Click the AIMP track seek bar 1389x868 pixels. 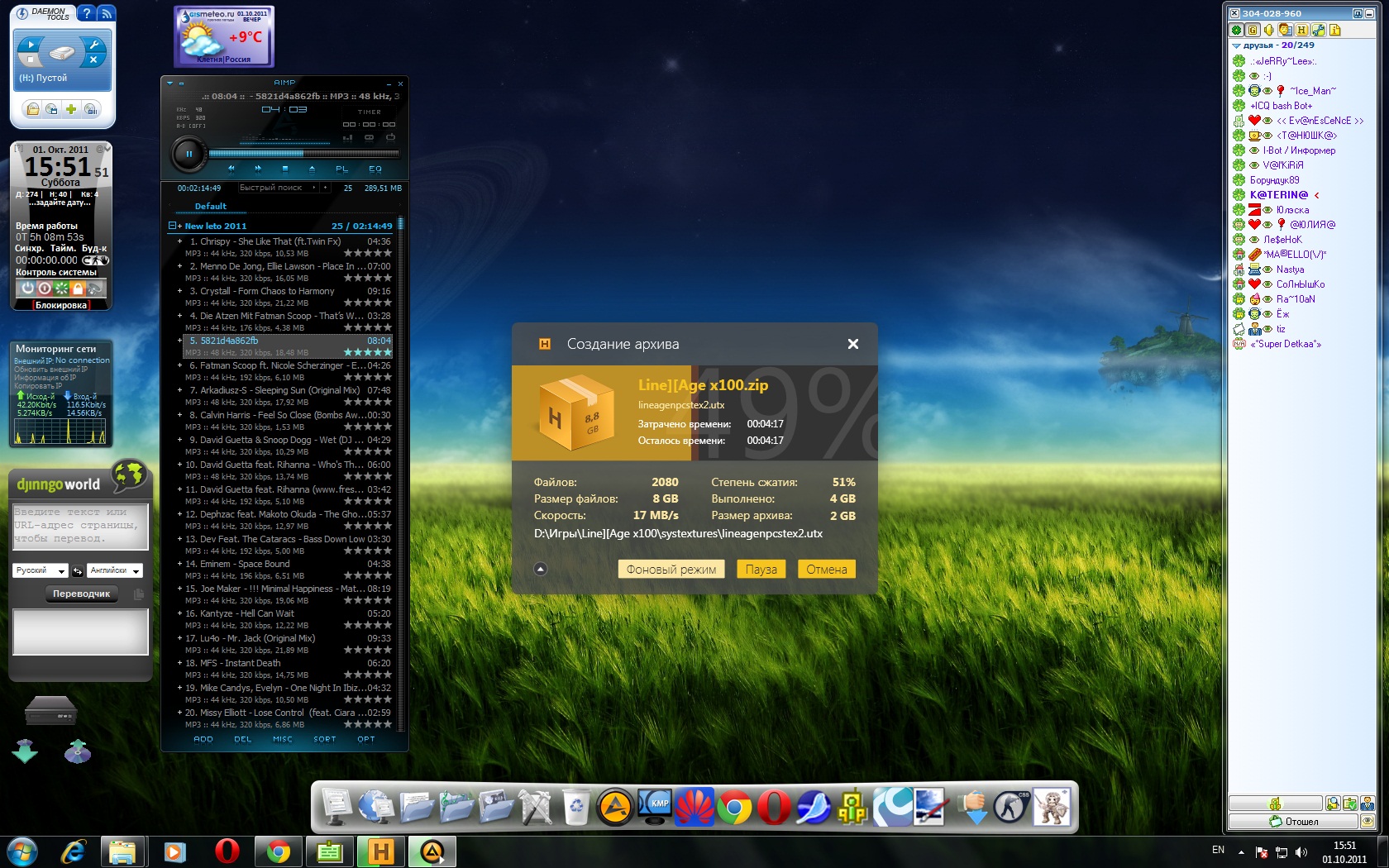click(303, 154)
